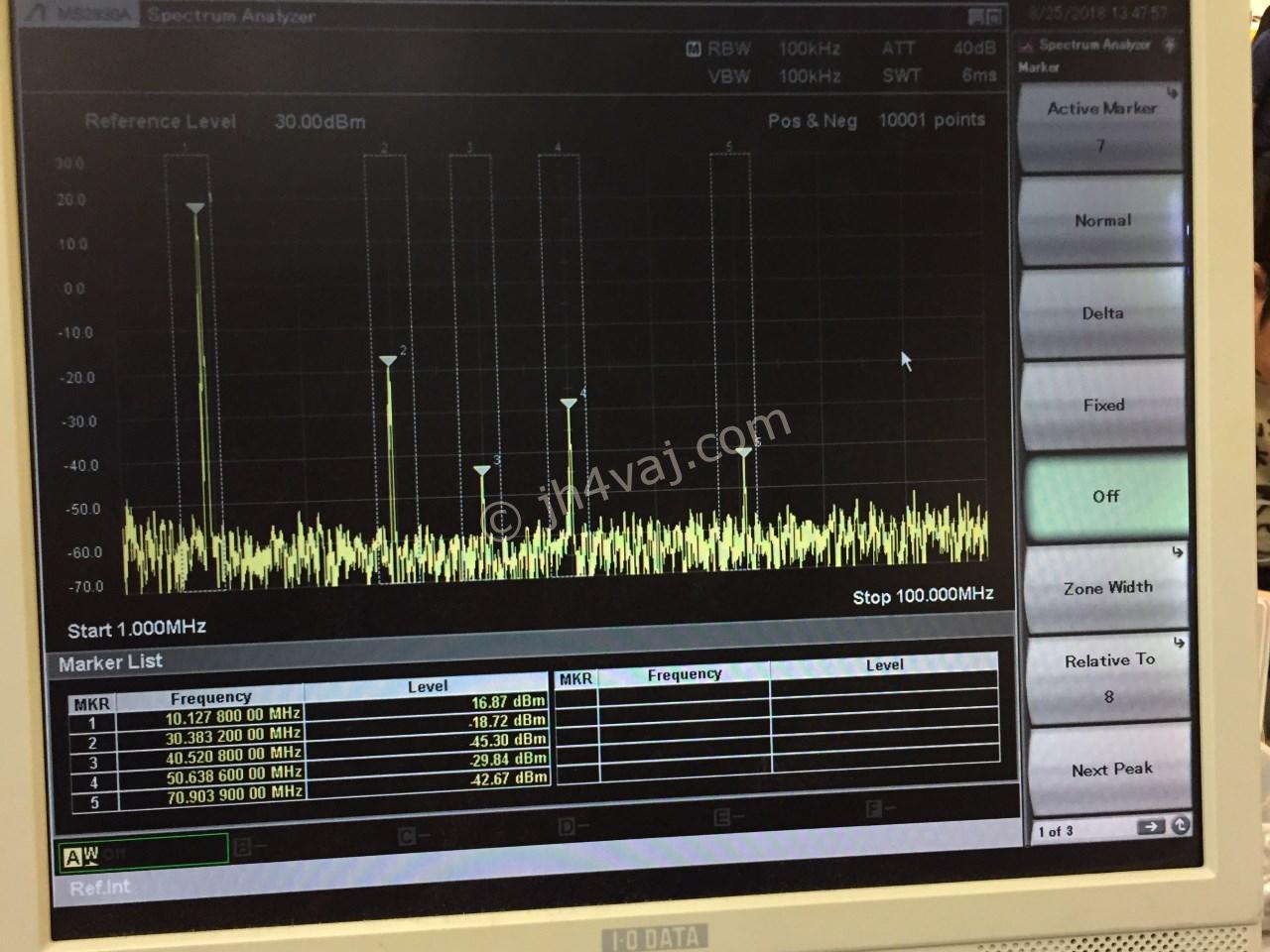
Task: Select marker 1 triangle on the tallest peak
Action: (195, 208)
